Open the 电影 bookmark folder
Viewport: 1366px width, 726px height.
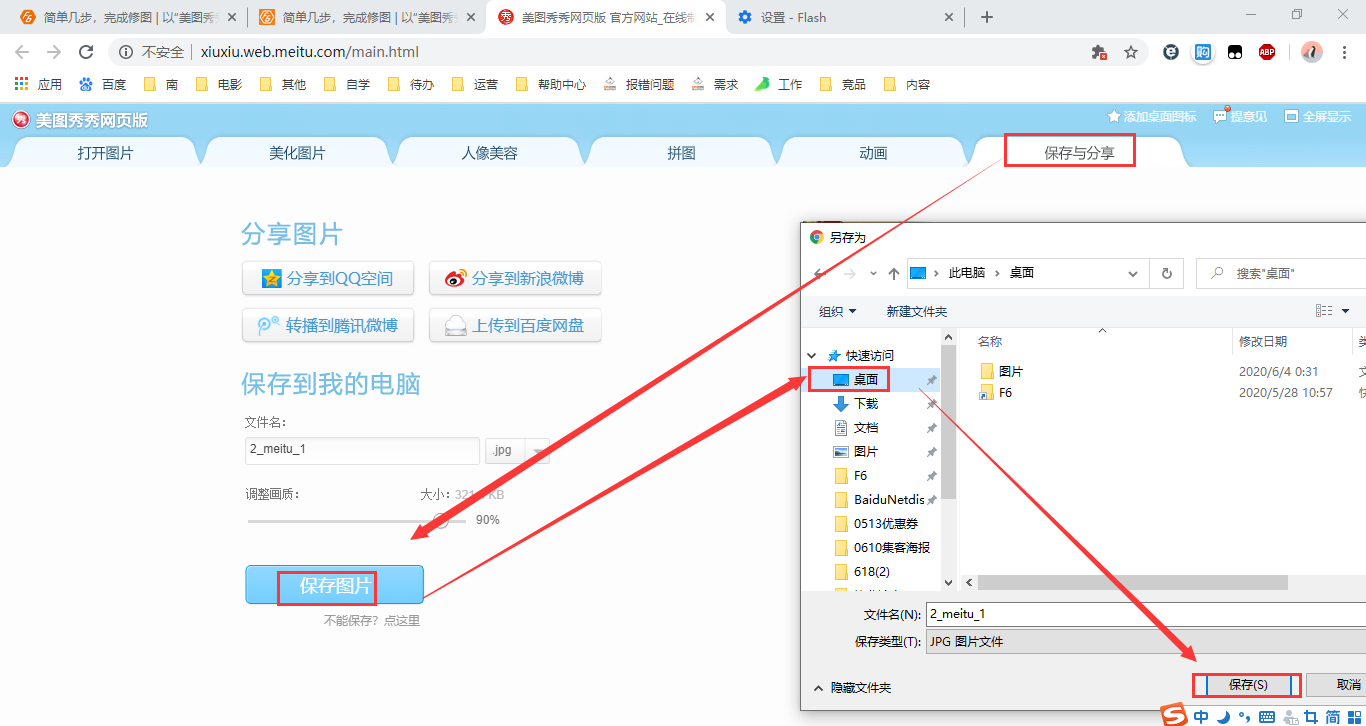click(x=219, y=85)
